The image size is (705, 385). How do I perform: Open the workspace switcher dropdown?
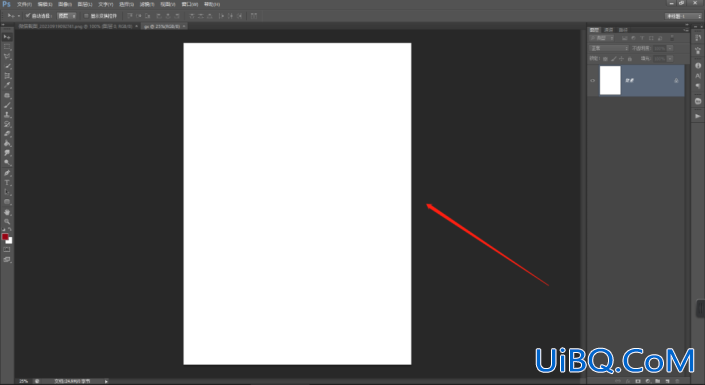[683, 16]
